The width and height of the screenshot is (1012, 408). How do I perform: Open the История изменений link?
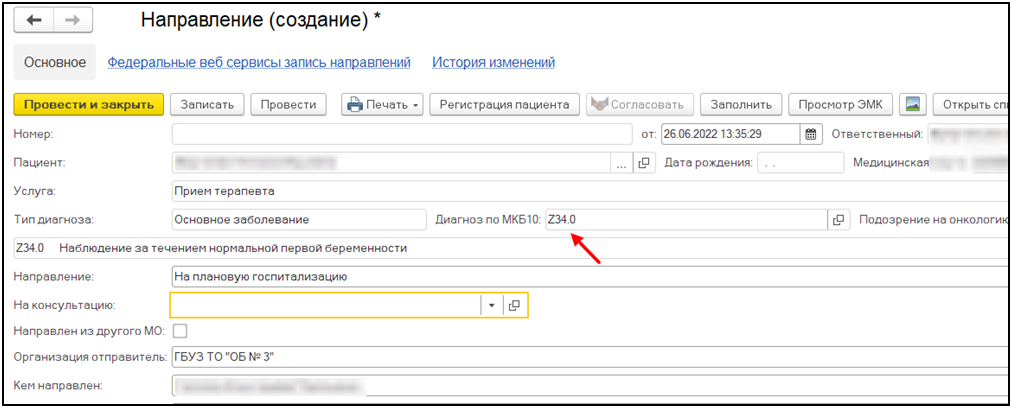493,62
